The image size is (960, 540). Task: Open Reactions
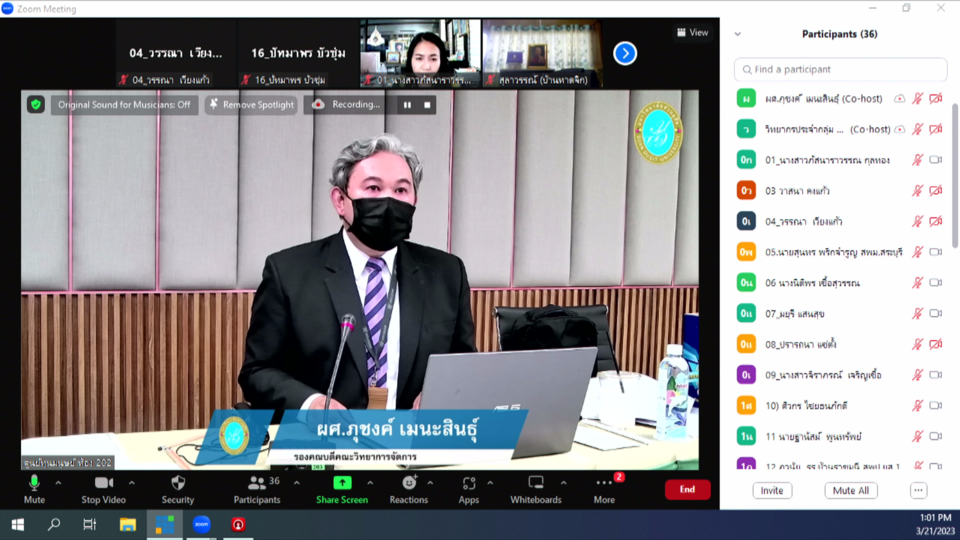408,489
